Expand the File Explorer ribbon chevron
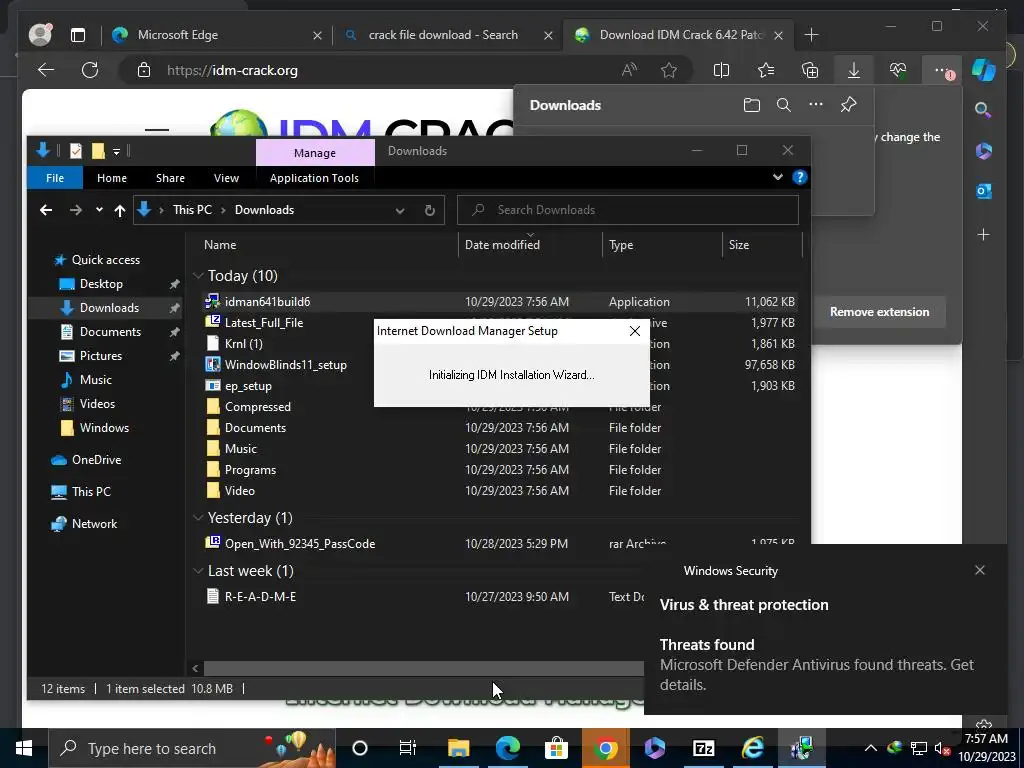1024x768 pixels. pos(777,177)
